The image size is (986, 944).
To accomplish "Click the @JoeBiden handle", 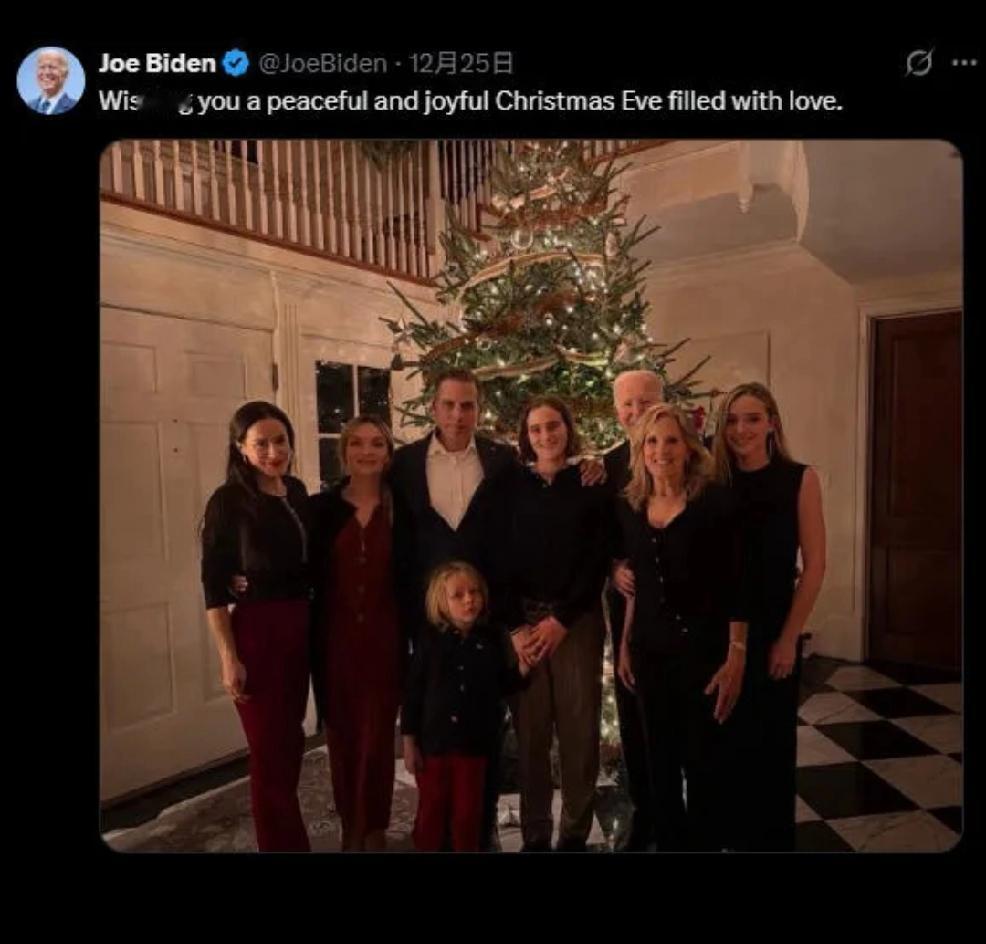I will coord(322,64).
